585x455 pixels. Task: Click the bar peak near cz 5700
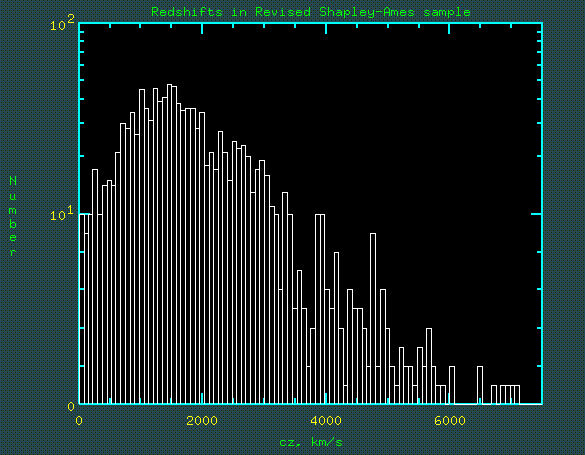point(429,366)
